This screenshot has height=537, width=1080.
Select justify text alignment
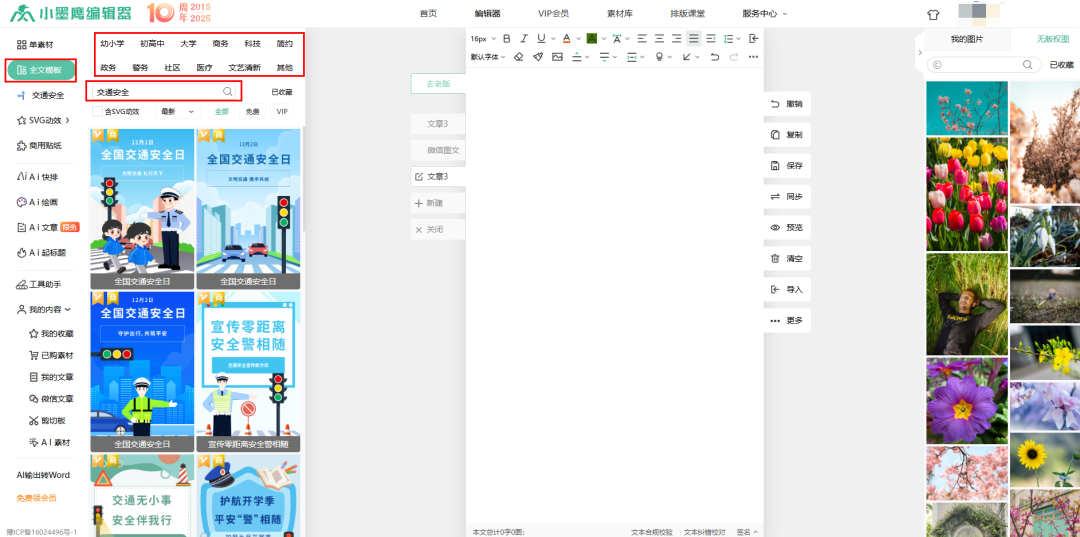pyautogui.click(x=693, y=38)
